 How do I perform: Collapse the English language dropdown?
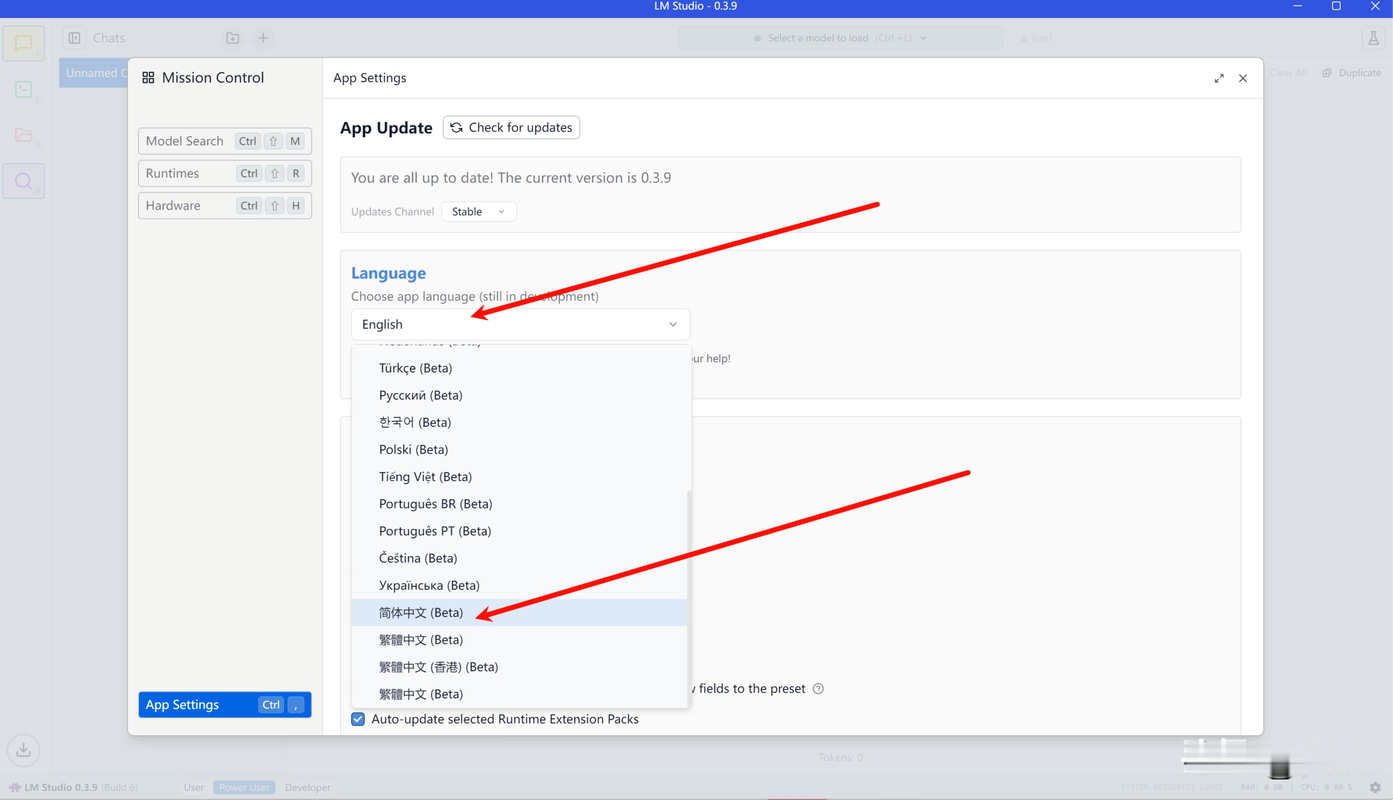[x=520, y=324]
